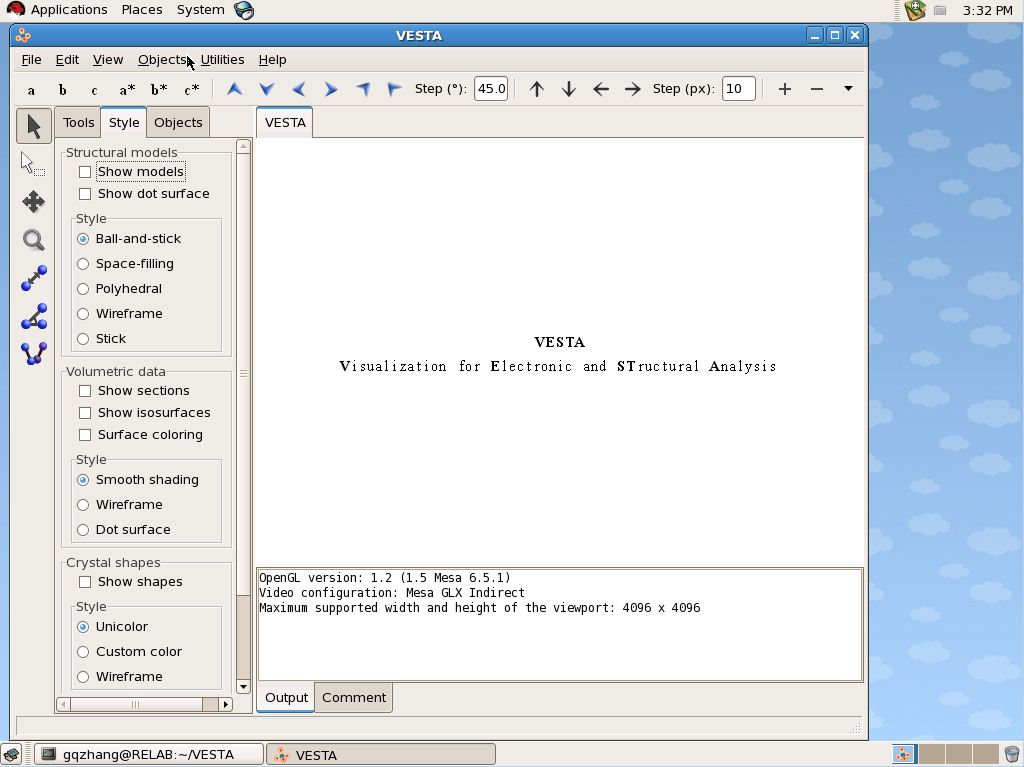1024x767 pixels.
Task: Click the Step px input field
Action: coord(738,89)
